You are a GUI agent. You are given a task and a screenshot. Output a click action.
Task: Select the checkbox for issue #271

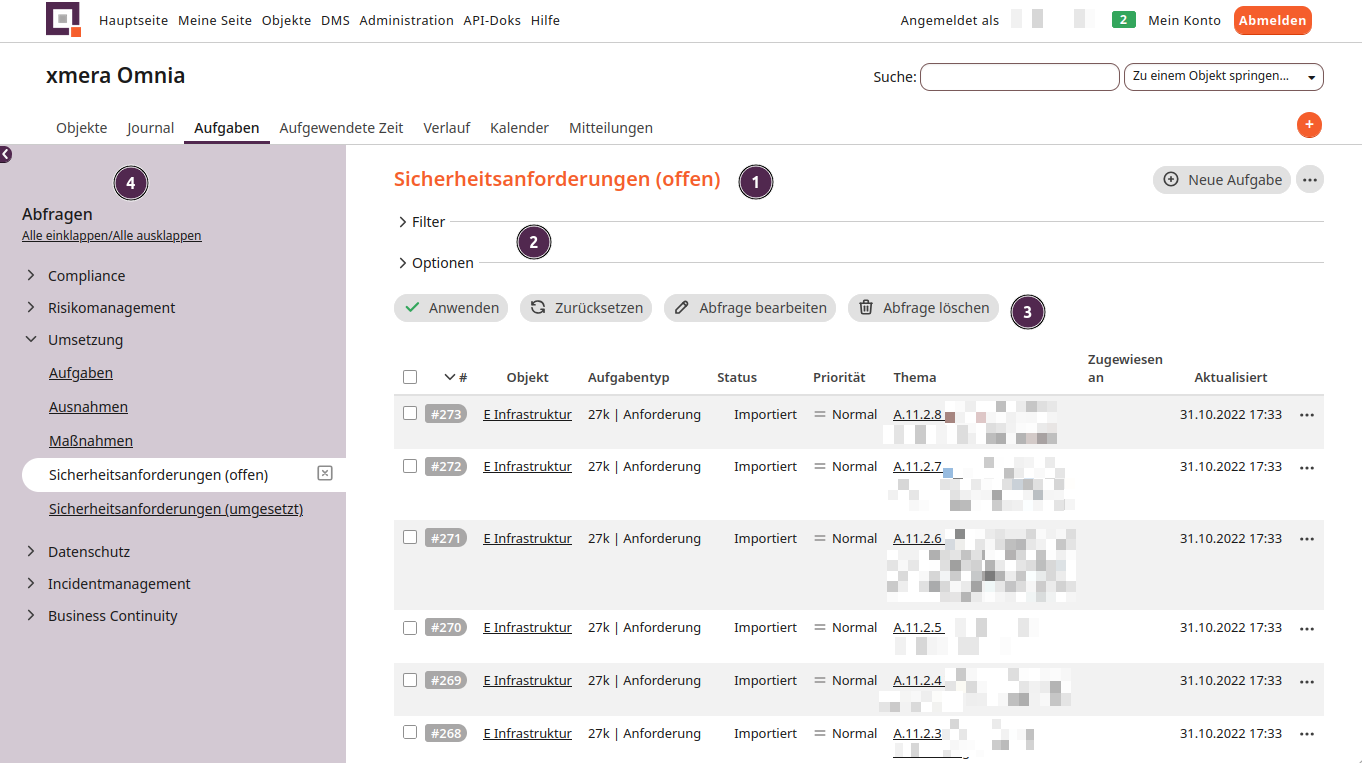coord(410,537)
